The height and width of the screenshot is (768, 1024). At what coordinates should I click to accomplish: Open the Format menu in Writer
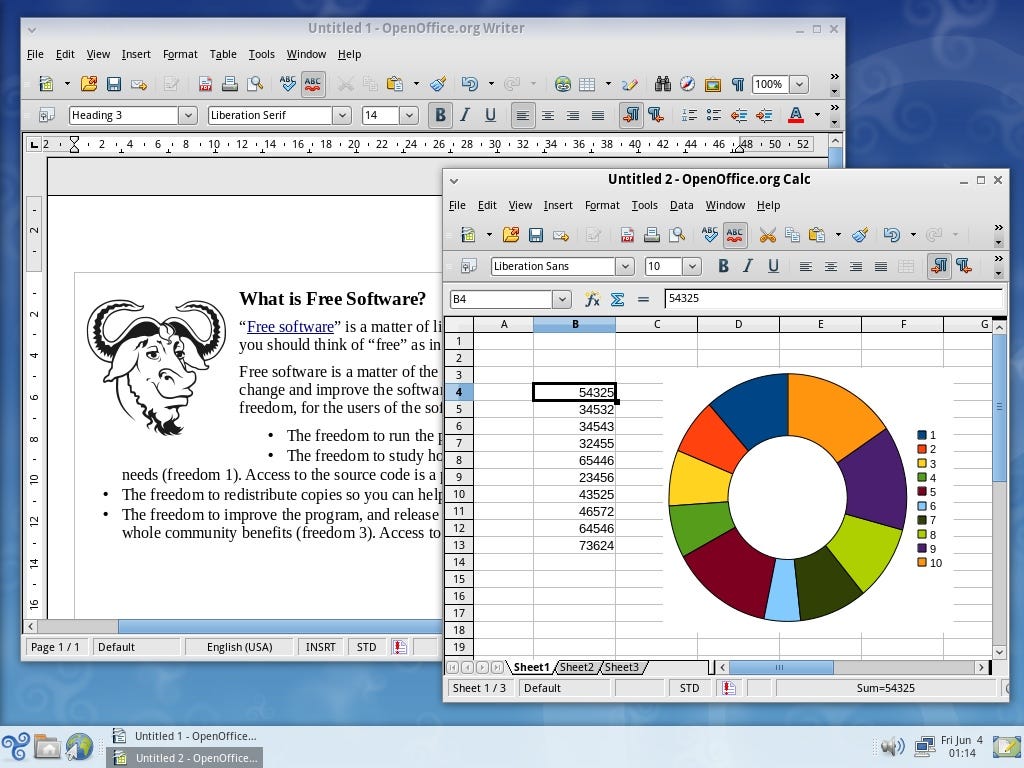180,54
